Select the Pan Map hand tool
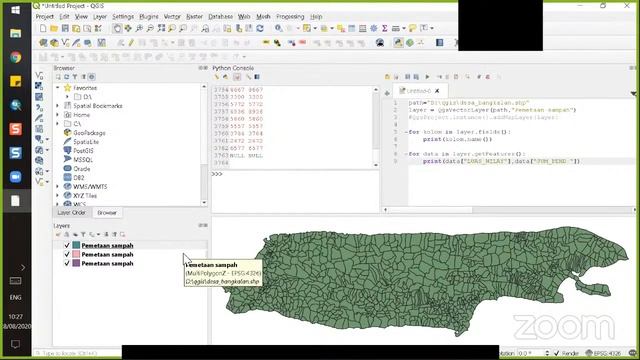 coord(117,29)
